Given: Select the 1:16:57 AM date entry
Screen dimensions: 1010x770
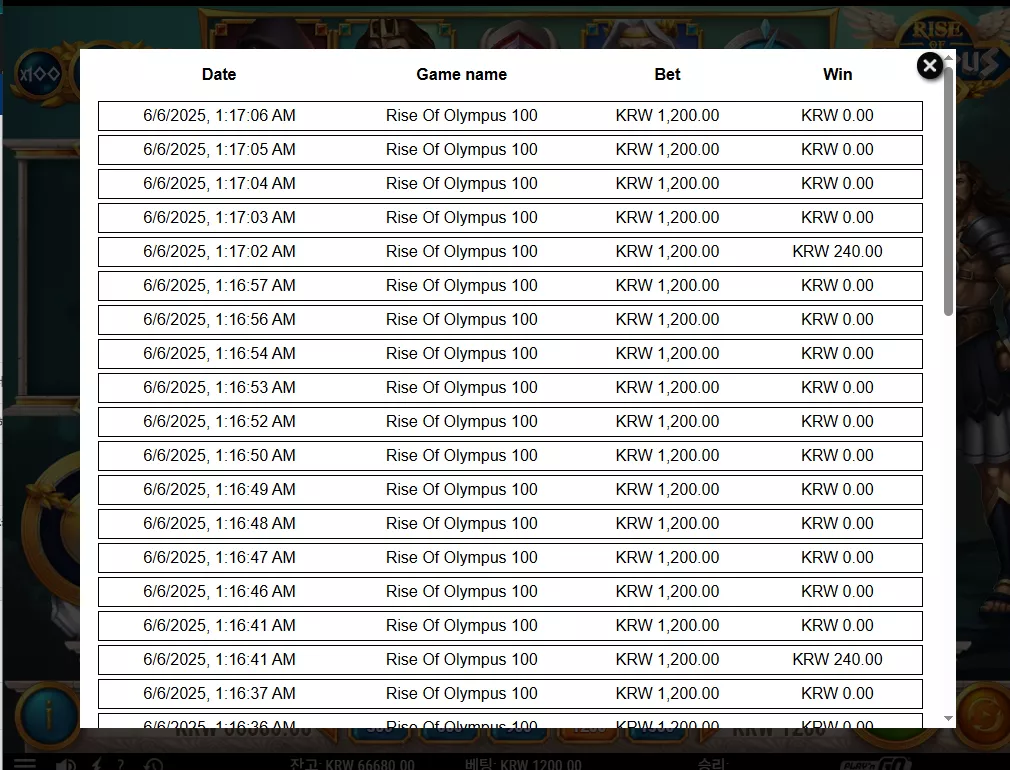Looking at the screenshot, I should click(219, 285).
